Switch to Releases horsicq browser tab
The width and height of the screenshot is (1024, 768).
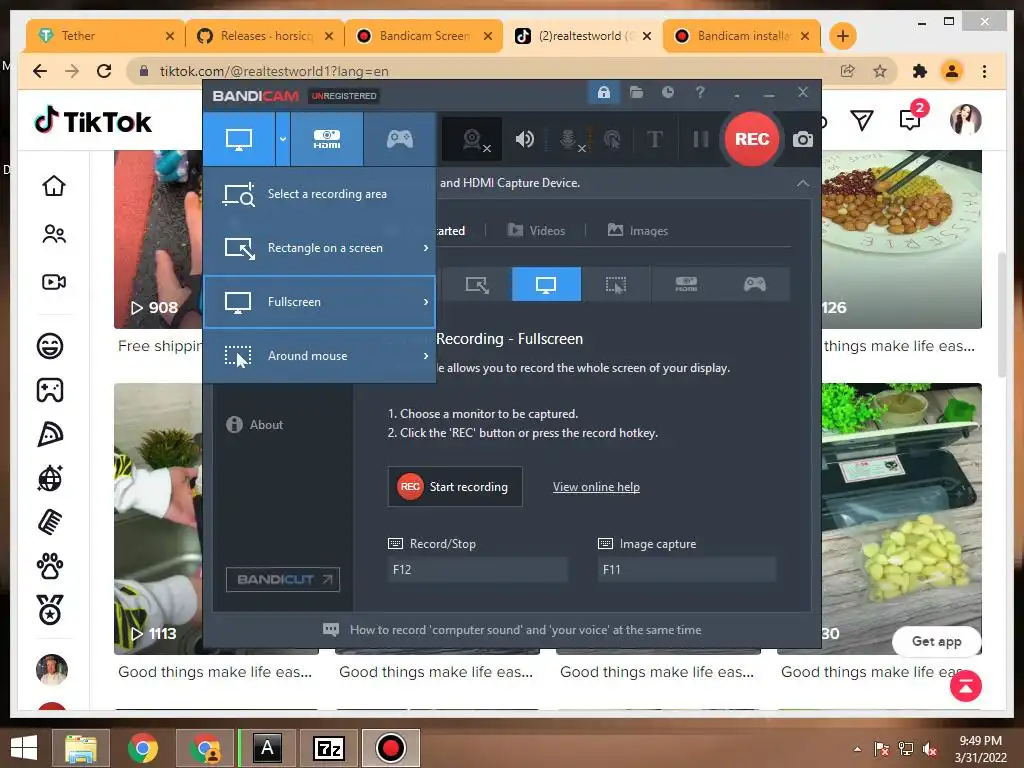264,36
